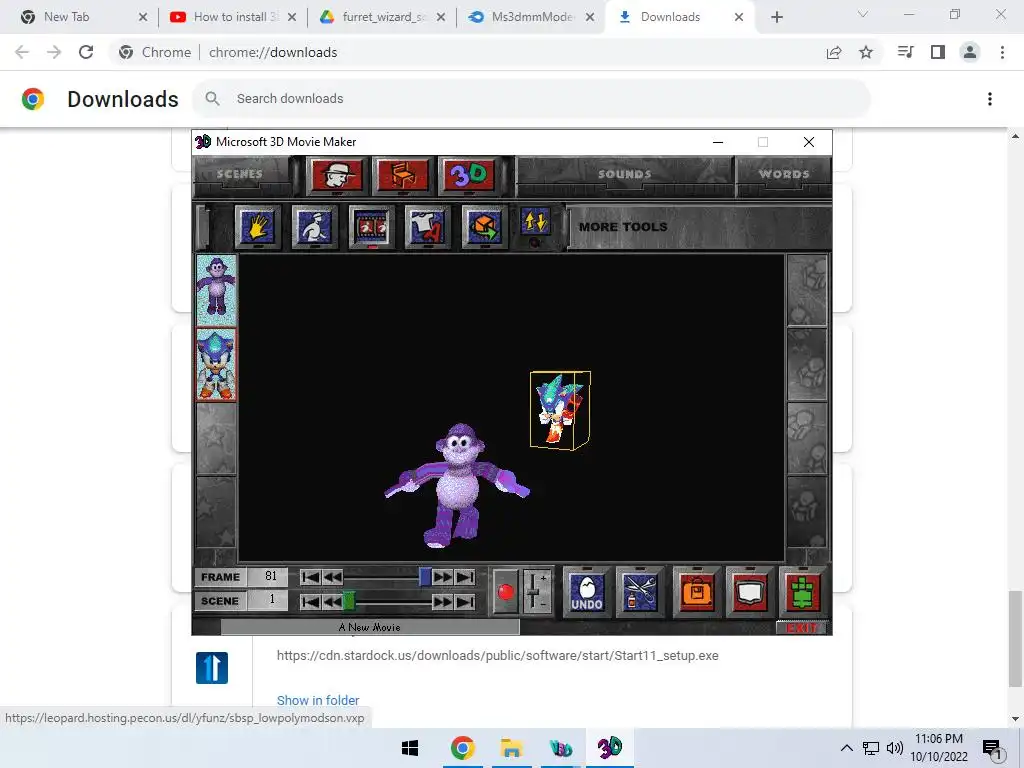Open the orange Portfolio briefcase icon
Image resolution: width=1024 pixels, height=768 pixels.
click(696, 592)
